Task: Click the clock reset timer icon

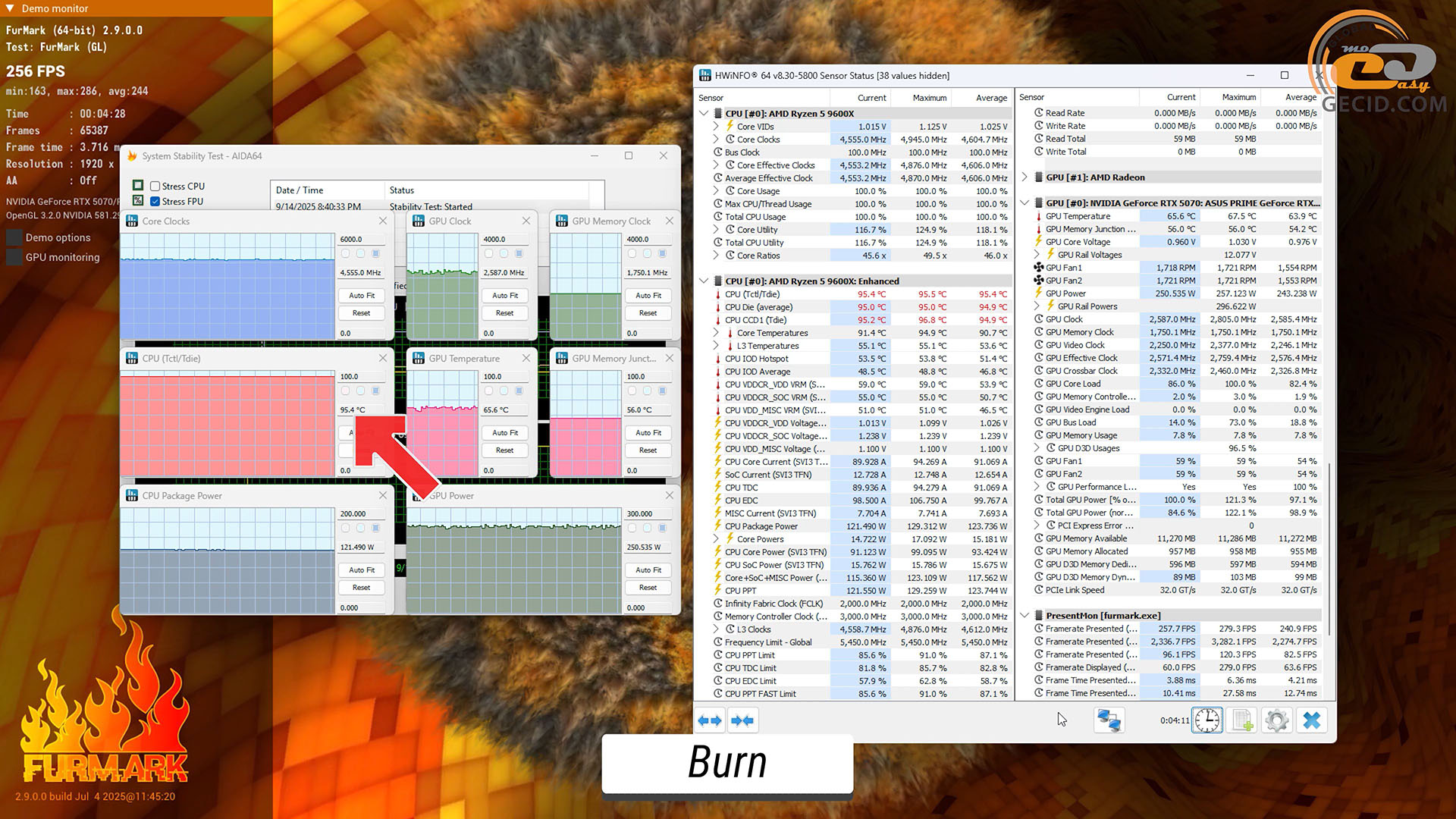Action: (1207, 720)
